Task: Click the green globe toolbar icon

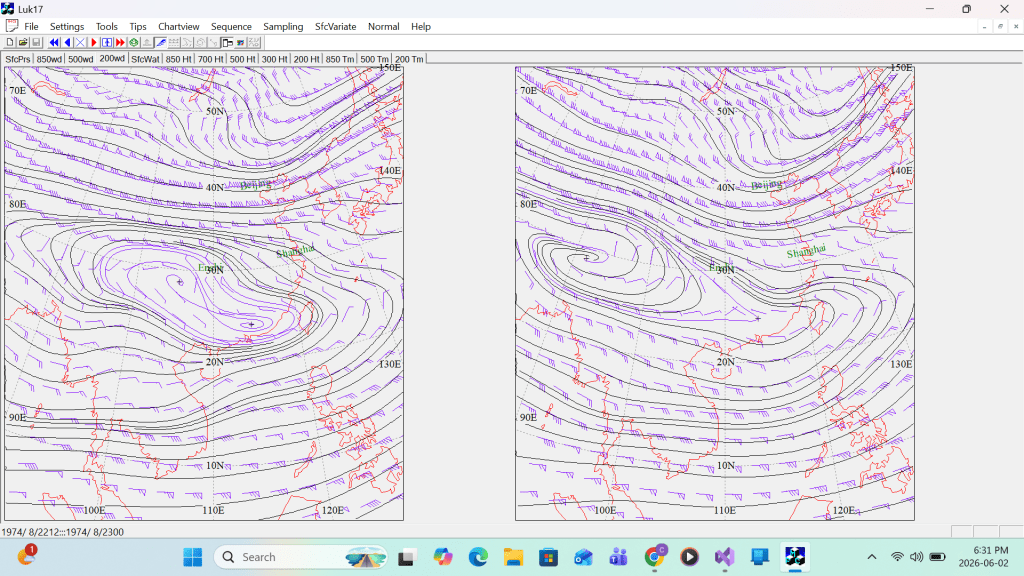Action: [x=134, y=42]
